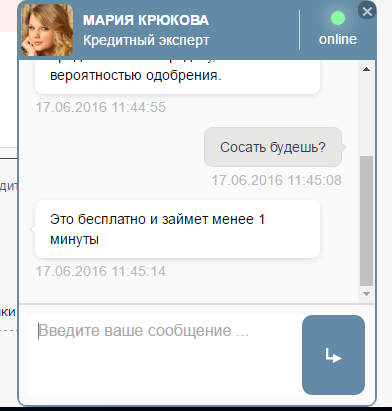Click the timestamp '17.06.2016 11:45:14'
This screenshot has width=392, height=411.
[x=101, y=271]
